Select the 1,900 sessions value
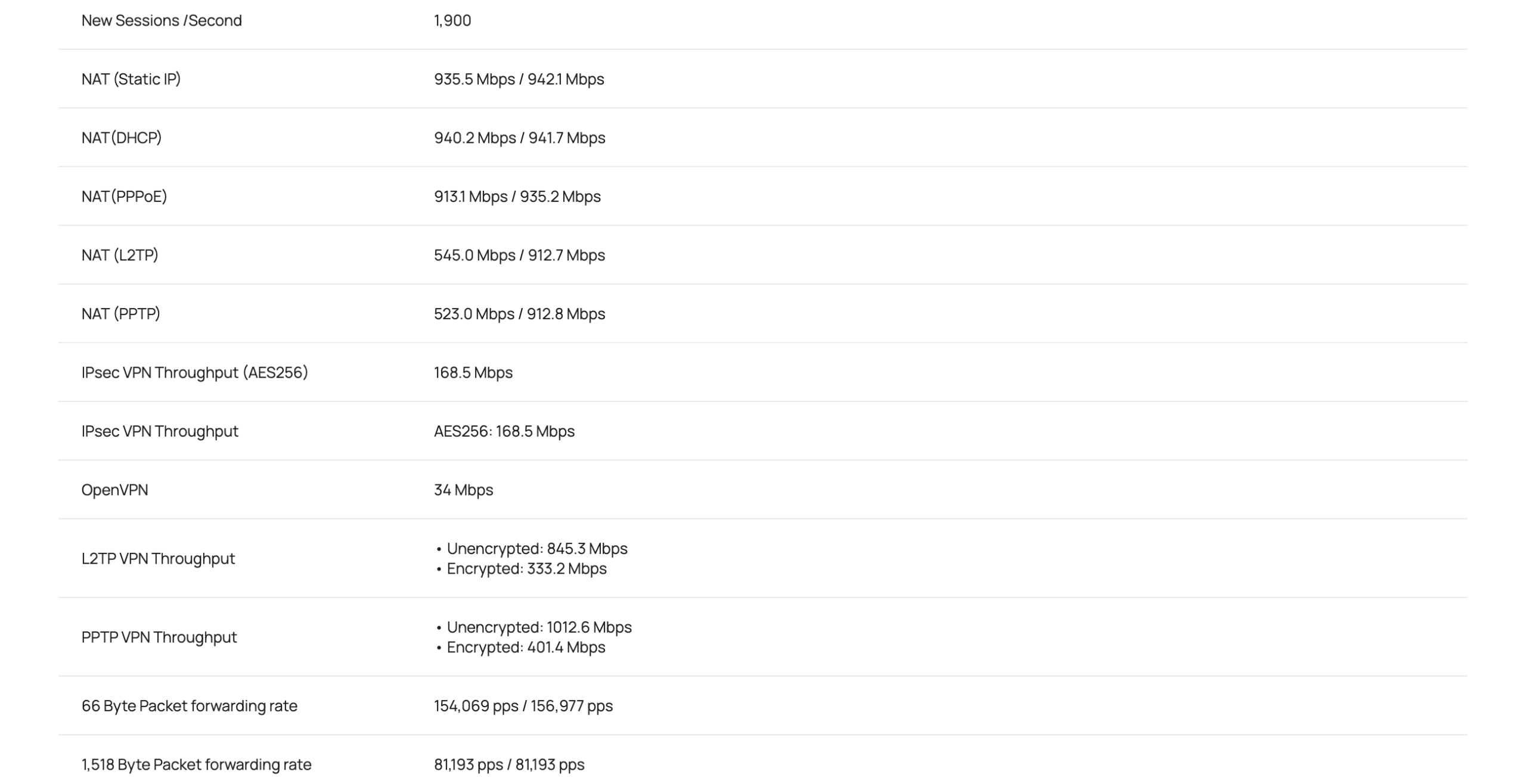The height and width of the screenshot is (784, 1526). point(452,20)
